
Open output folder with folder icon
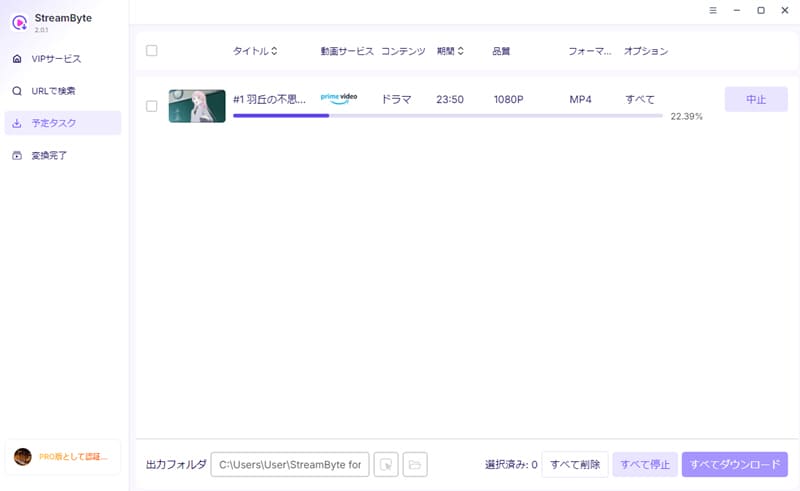[x=415, y=464]
